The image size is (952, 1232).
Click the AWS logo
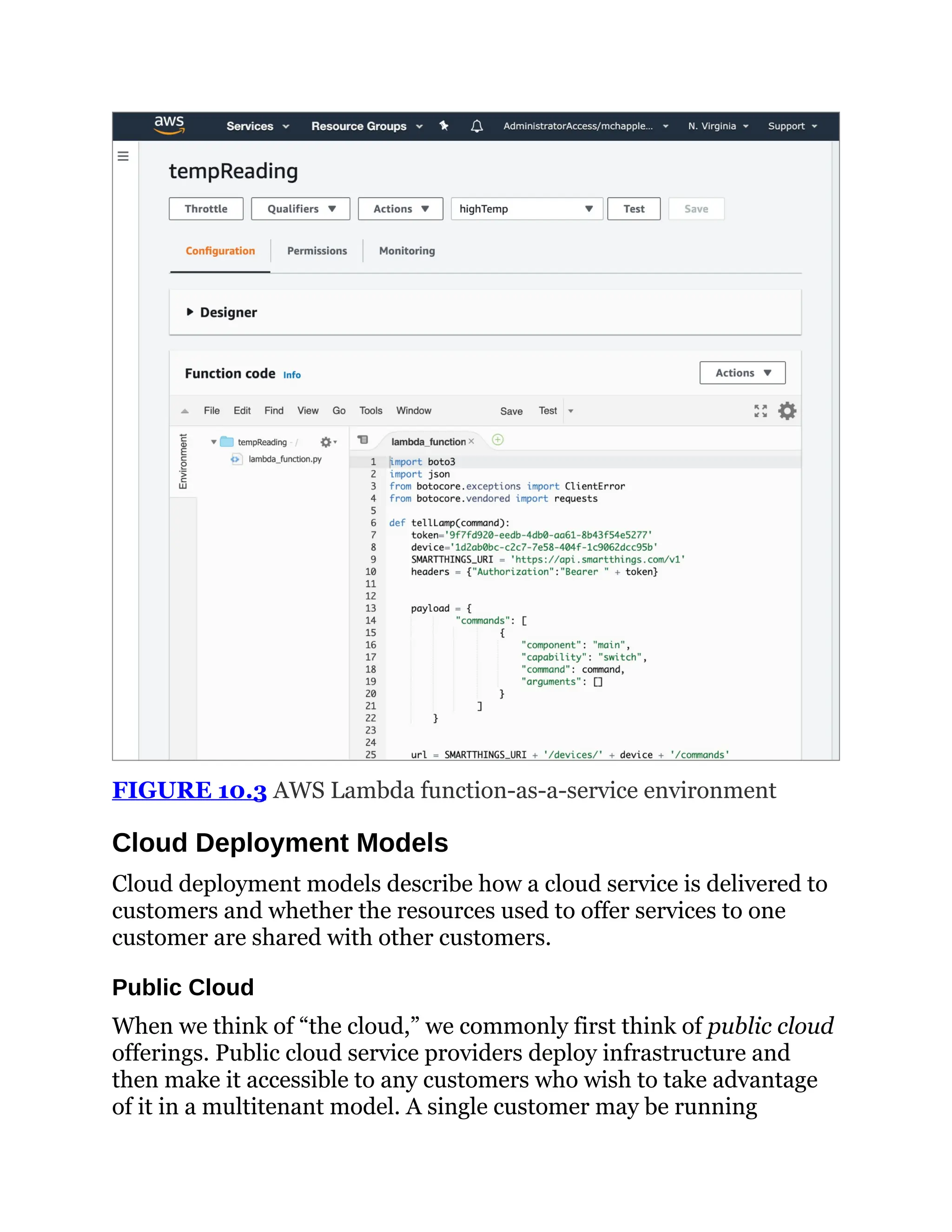coord(169,125)
